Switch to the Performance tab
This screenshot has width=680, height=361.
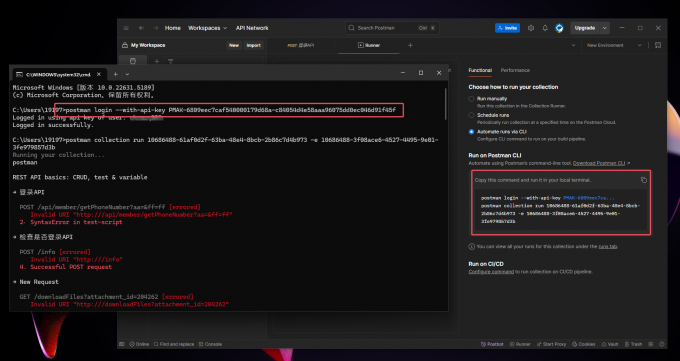coord(515,70)
